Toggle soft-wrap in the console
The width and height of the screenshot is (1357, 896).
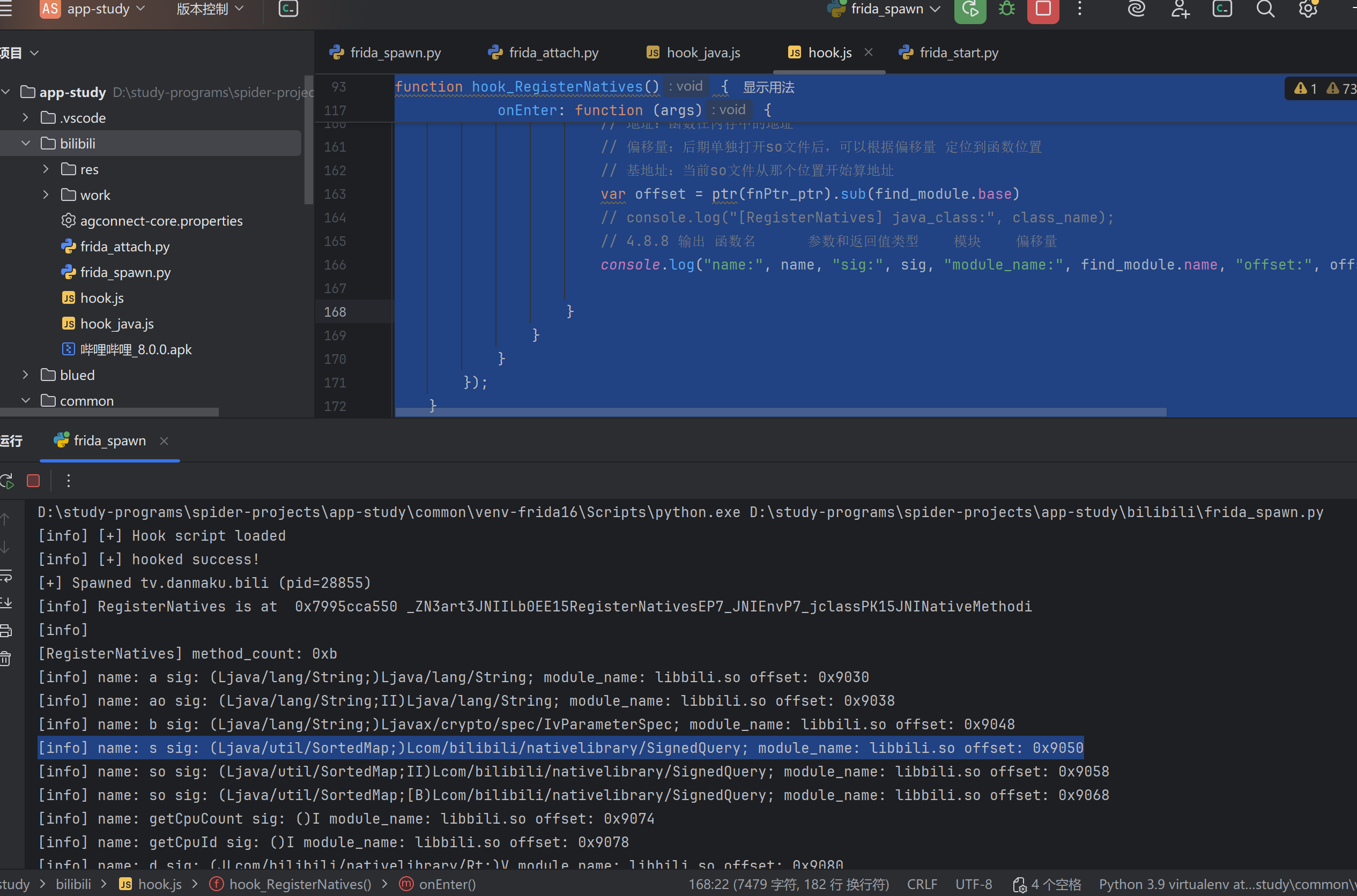pos(6,576)
